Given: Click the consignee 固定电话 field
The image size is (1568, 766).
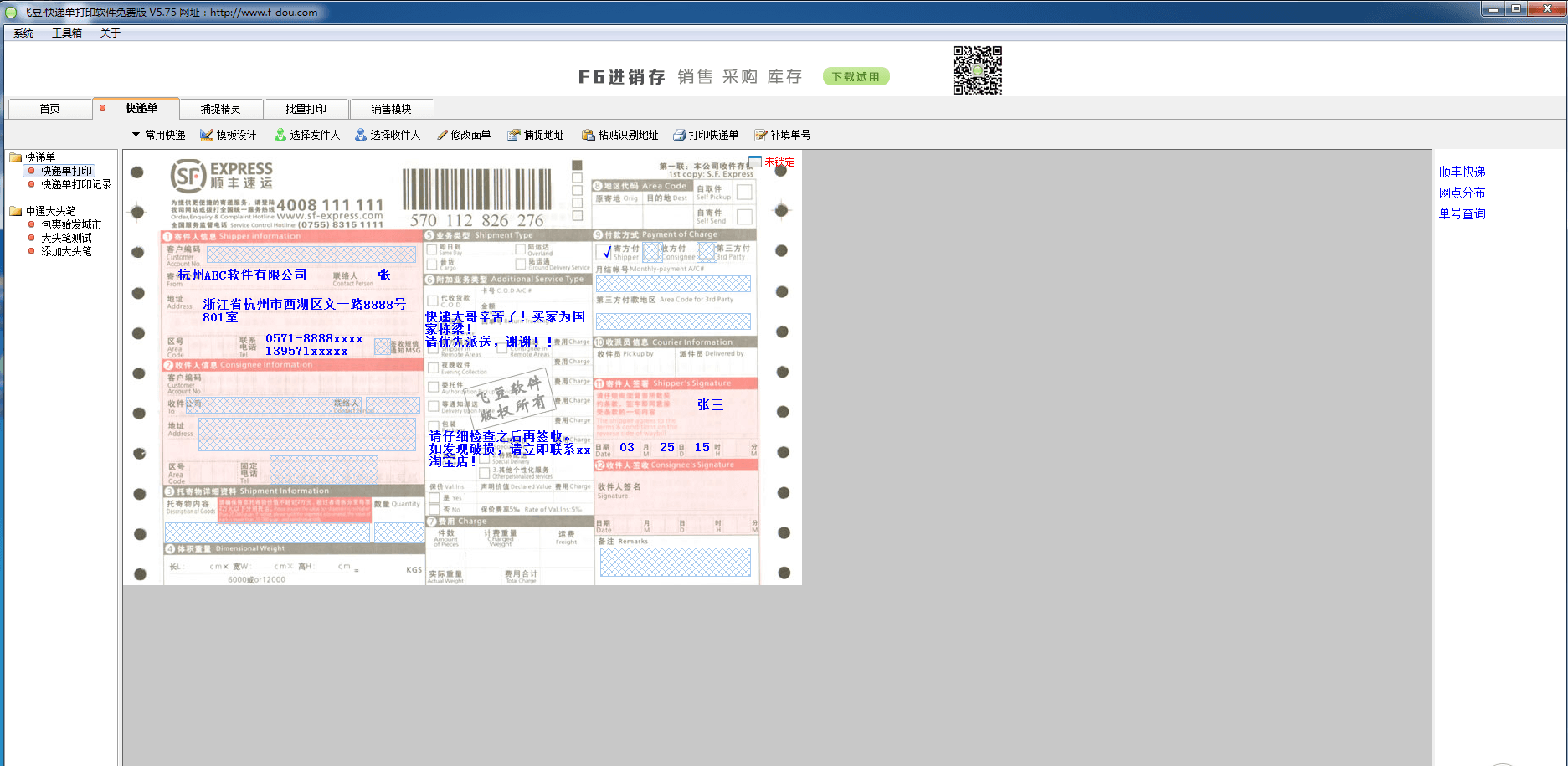Looking at the screenshot, I should click(323, 470).
